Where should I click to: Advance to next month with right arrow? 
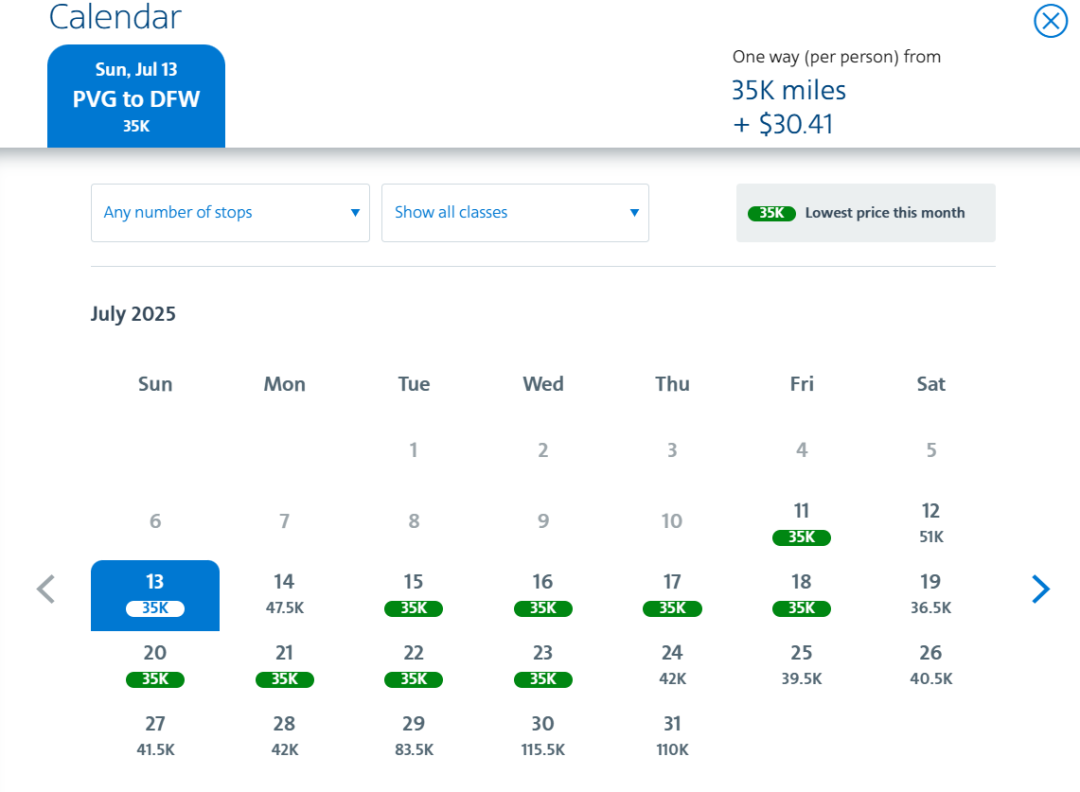[1040, 589]
